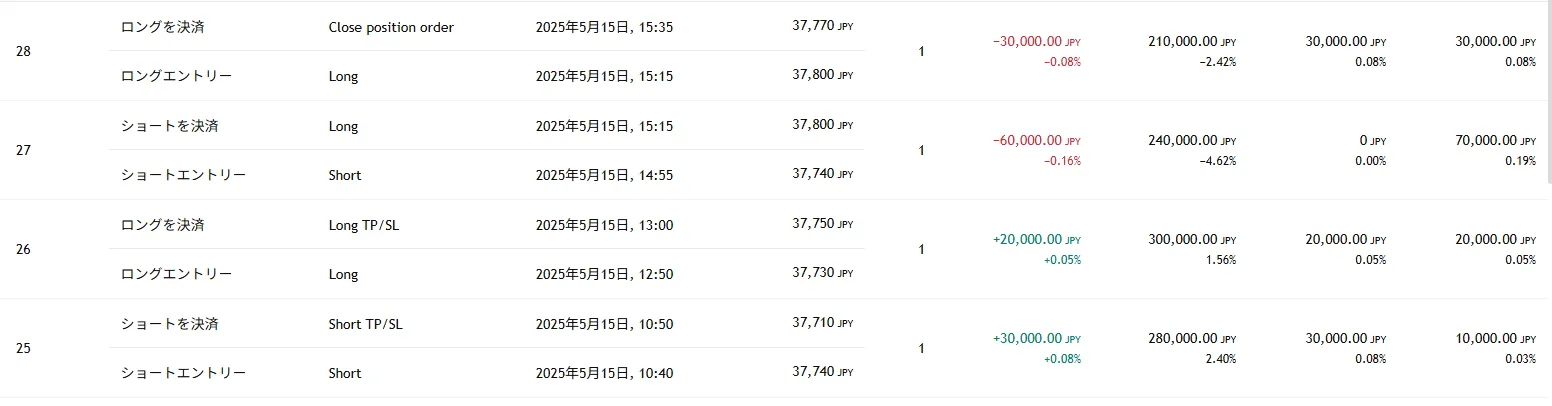Click the 10:40 short entry date

point(604,373)
